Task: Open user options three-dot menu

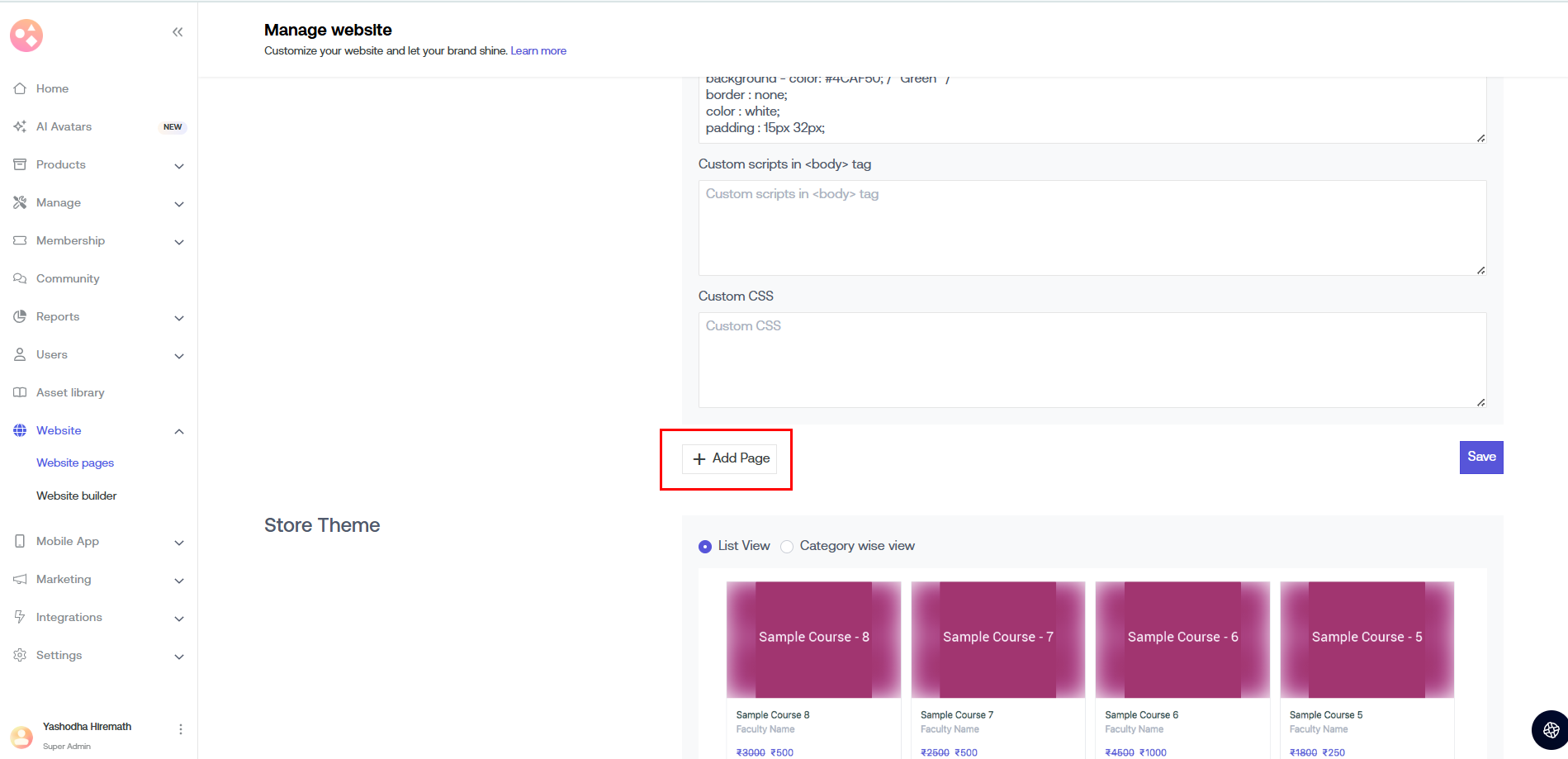Action: [x=180, y=729]
